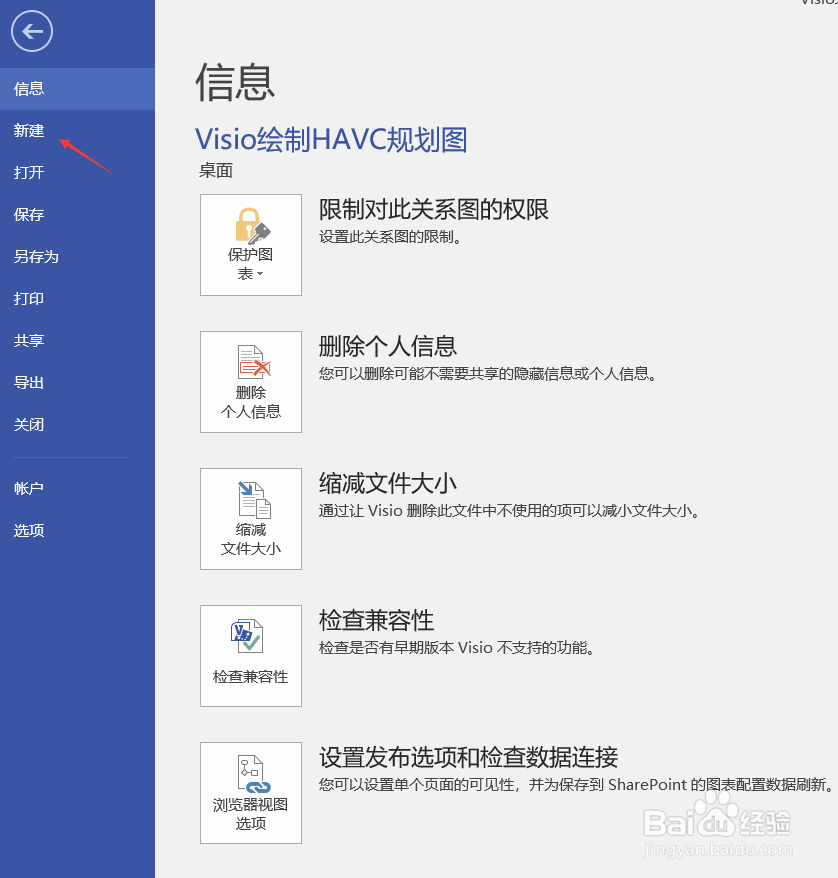Click the Reduce File Size document icon
Image resolution: width=838 pixels, height=878 pixels.
[254, 499]
